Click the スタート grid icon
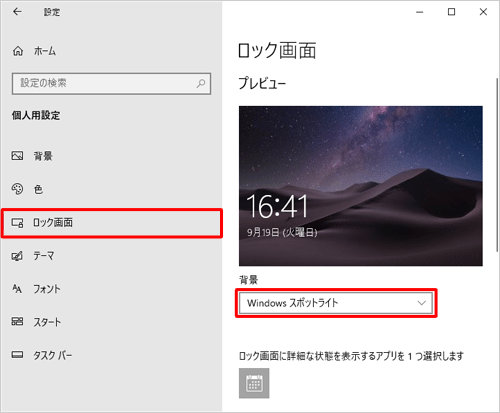Image resolution: width=500 pixels, height=413 pixels. click(17, 321)
